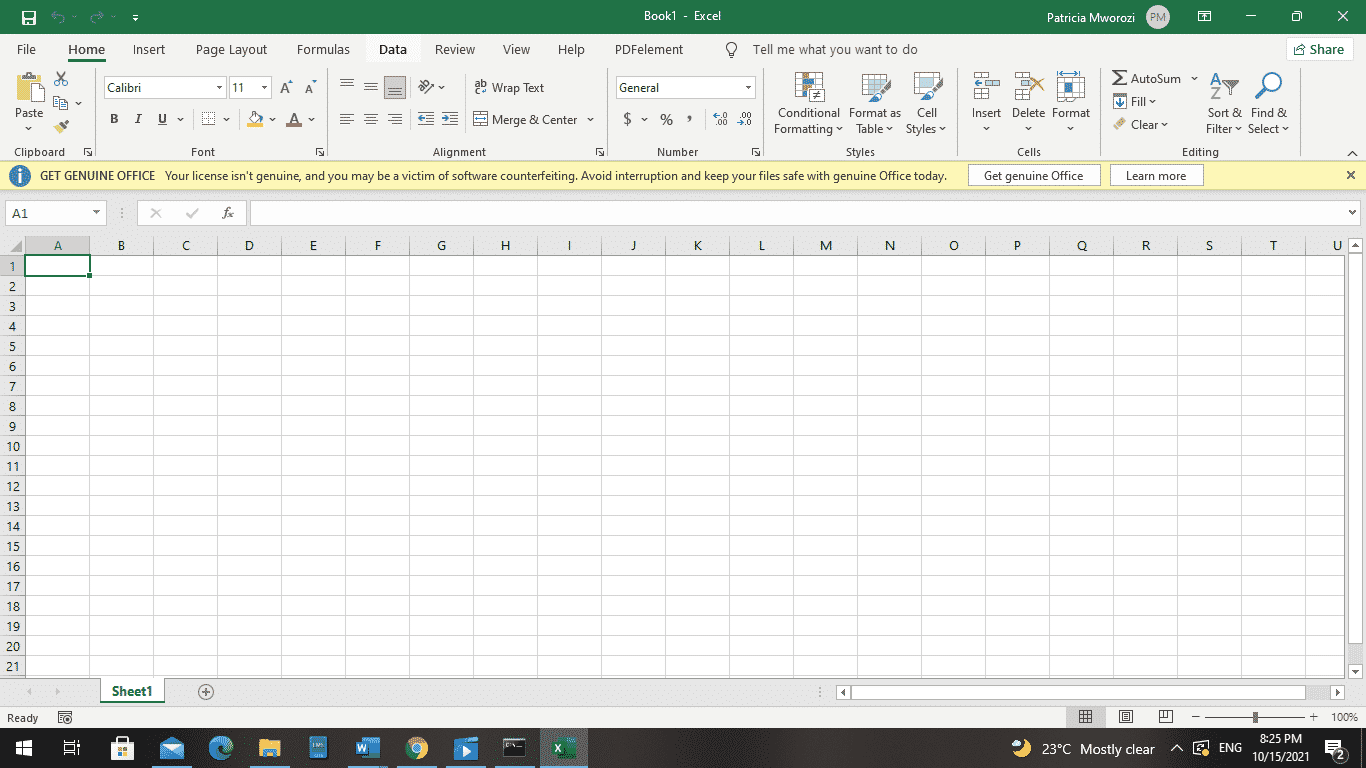Click the Increase Decimal icon
Viewport: 1366px width, 768px height.
point(720,119)
